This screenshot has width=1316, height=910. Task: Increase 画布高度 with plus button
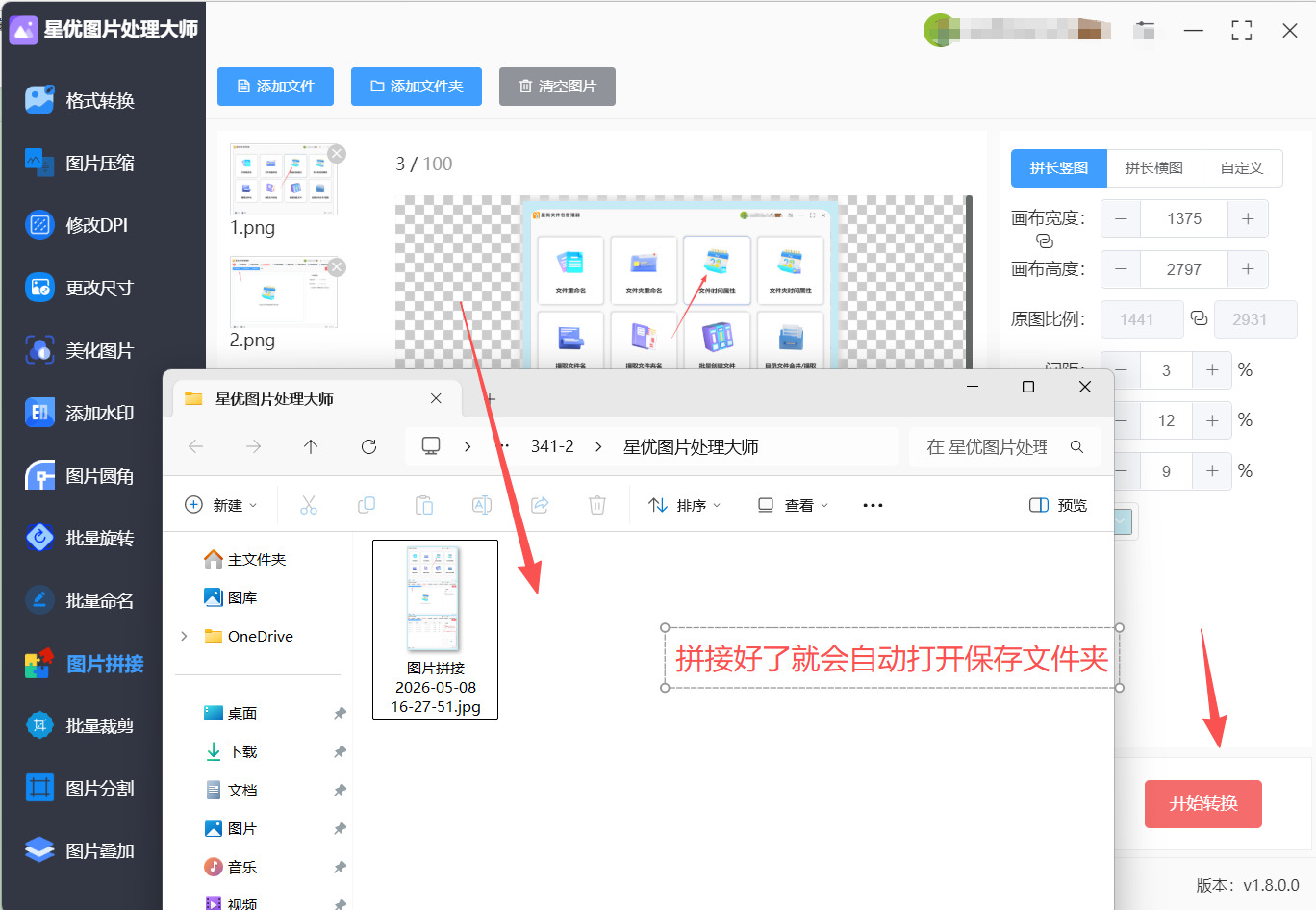pos(1248,269)
